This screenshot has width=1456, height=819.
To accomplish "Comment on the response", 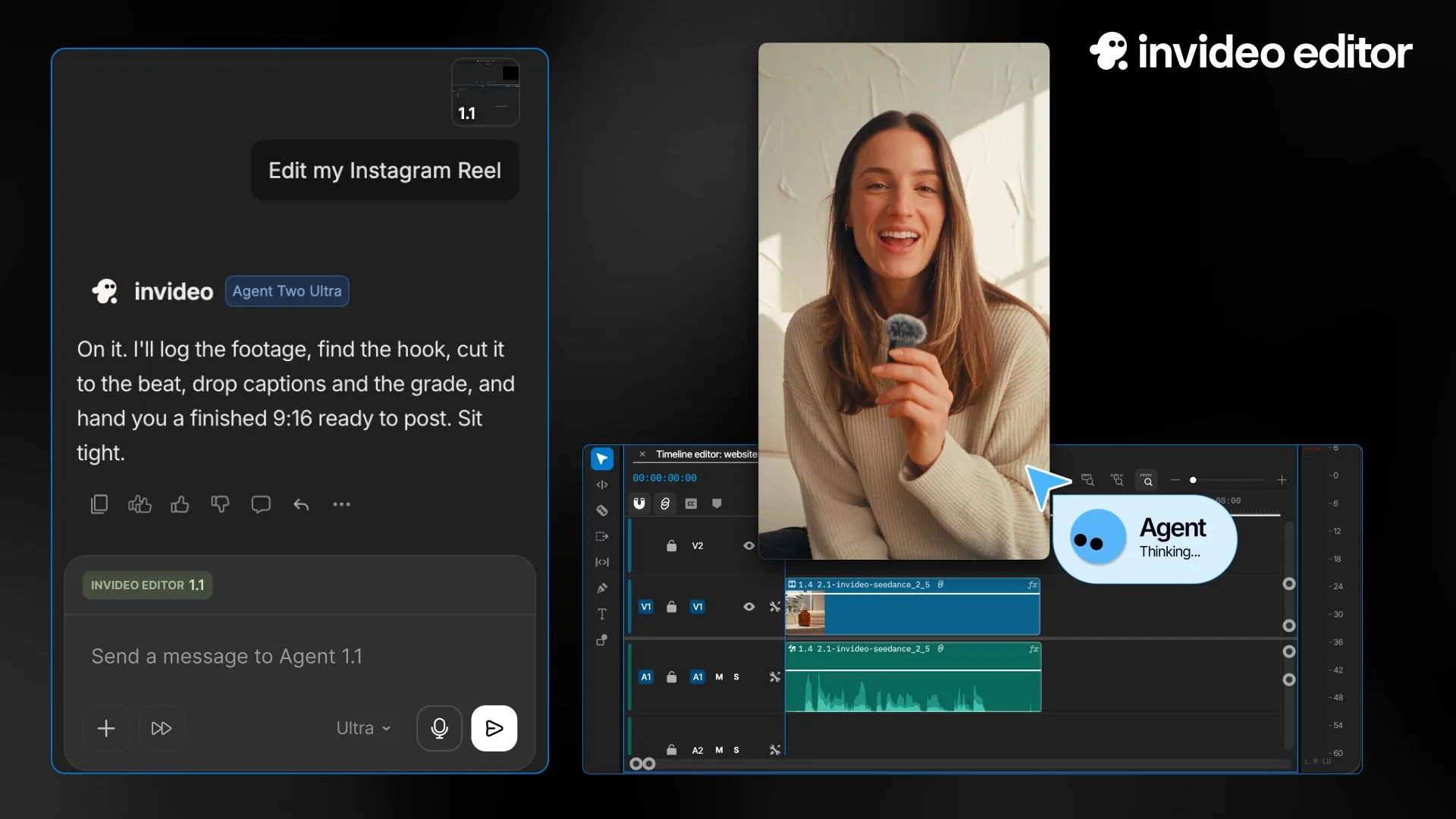I will tap(261, 504).
